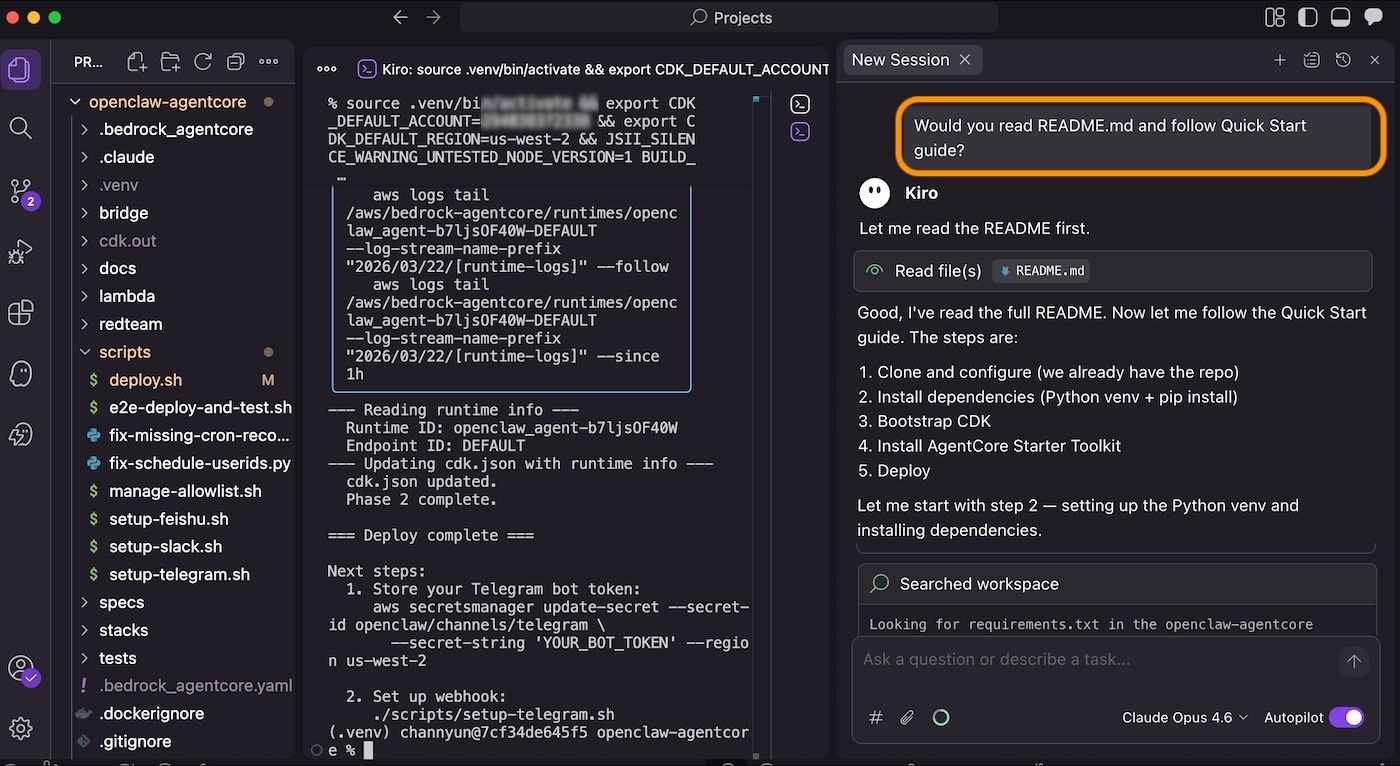1400x766 pixels.
Task: Open deploy.sh file
Action: coord(145,380)
